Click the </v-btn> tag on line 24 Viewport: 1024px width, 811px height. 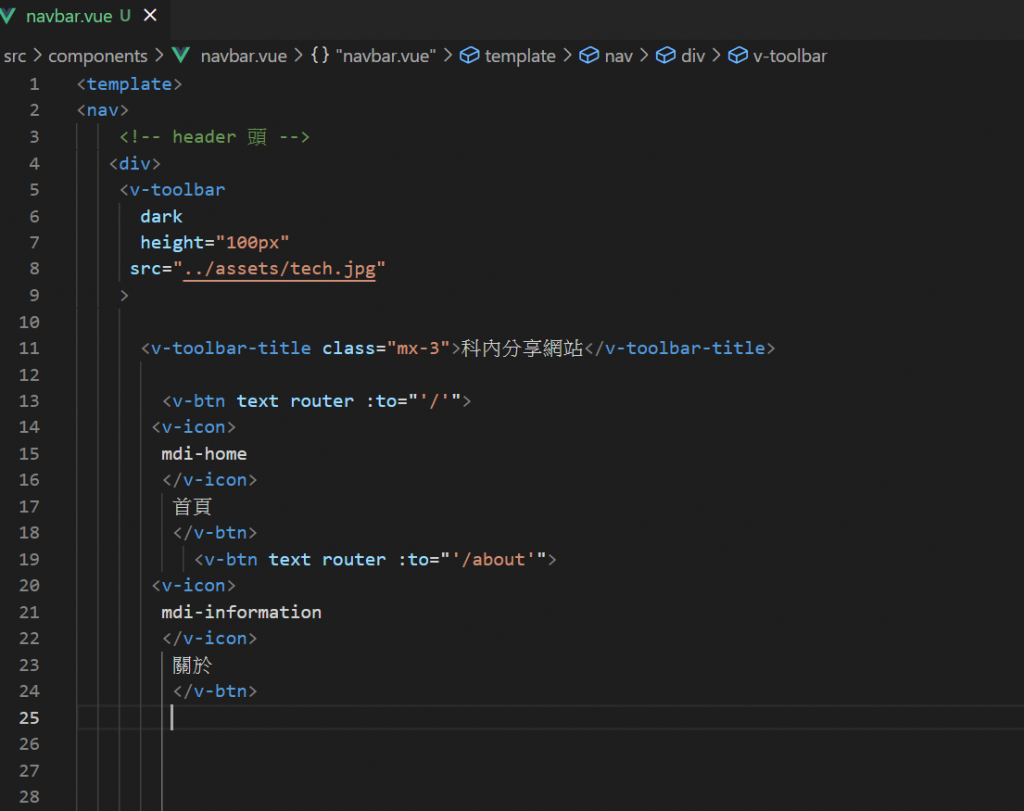click(215, 692)
